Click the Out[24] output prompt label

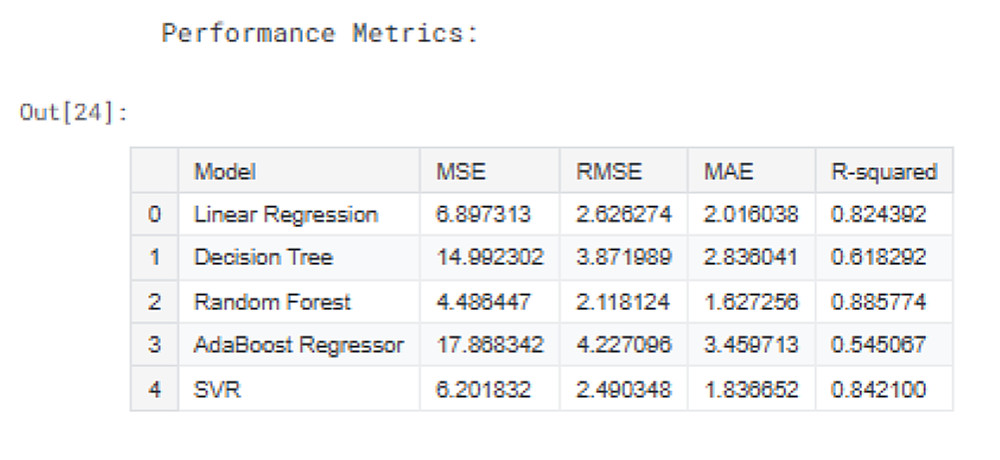(74, 112)
